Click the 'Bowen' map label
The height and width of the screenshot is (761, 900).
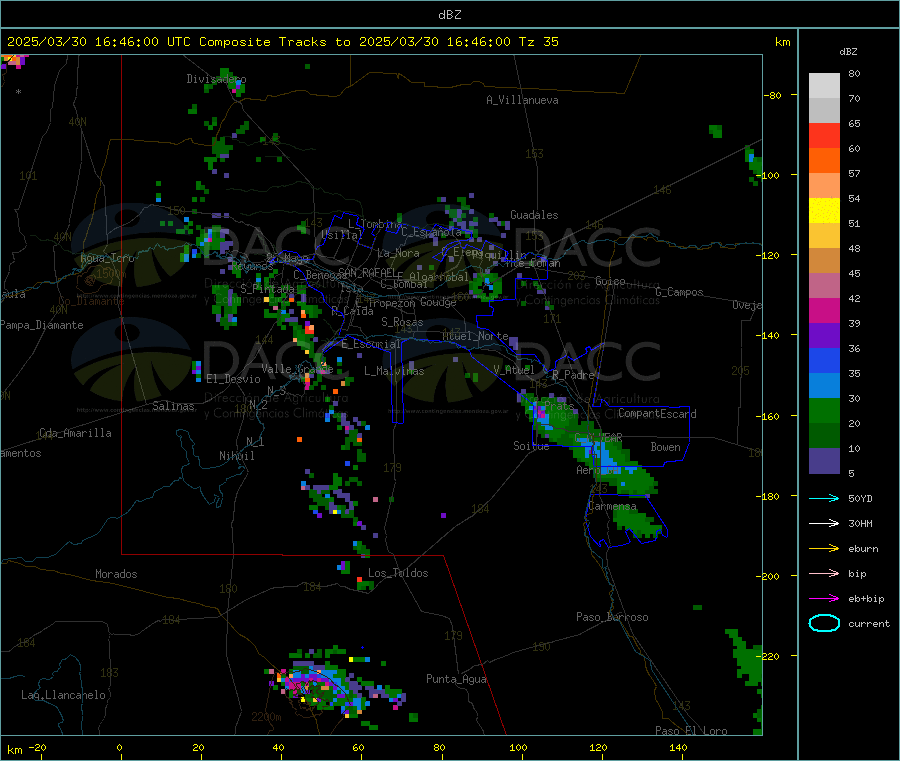(x=665, y=447)
